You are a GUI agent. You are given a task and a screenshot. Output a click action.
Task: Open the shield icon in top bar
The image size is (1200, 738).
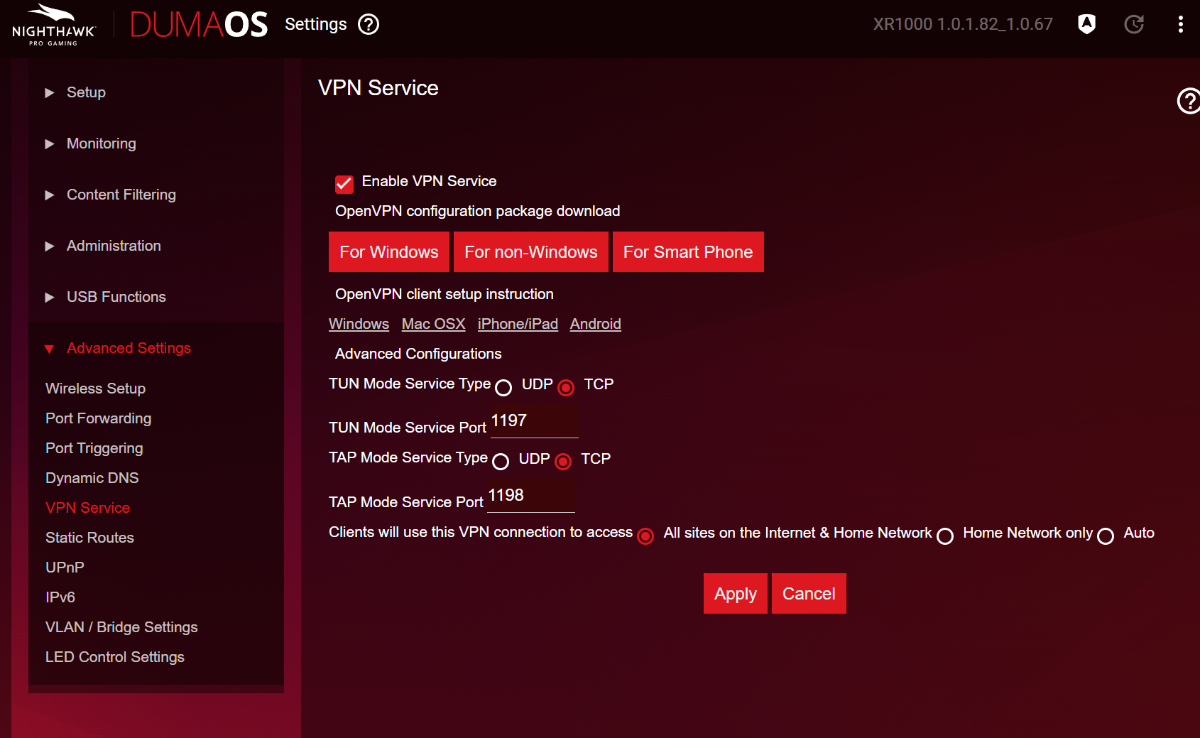pyautogui.click(x=1087, y=25)
